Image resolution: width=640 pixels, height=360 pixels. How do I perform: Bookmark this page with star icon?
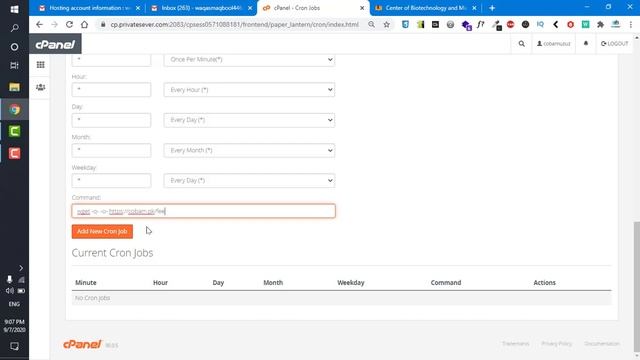(387, 24)
